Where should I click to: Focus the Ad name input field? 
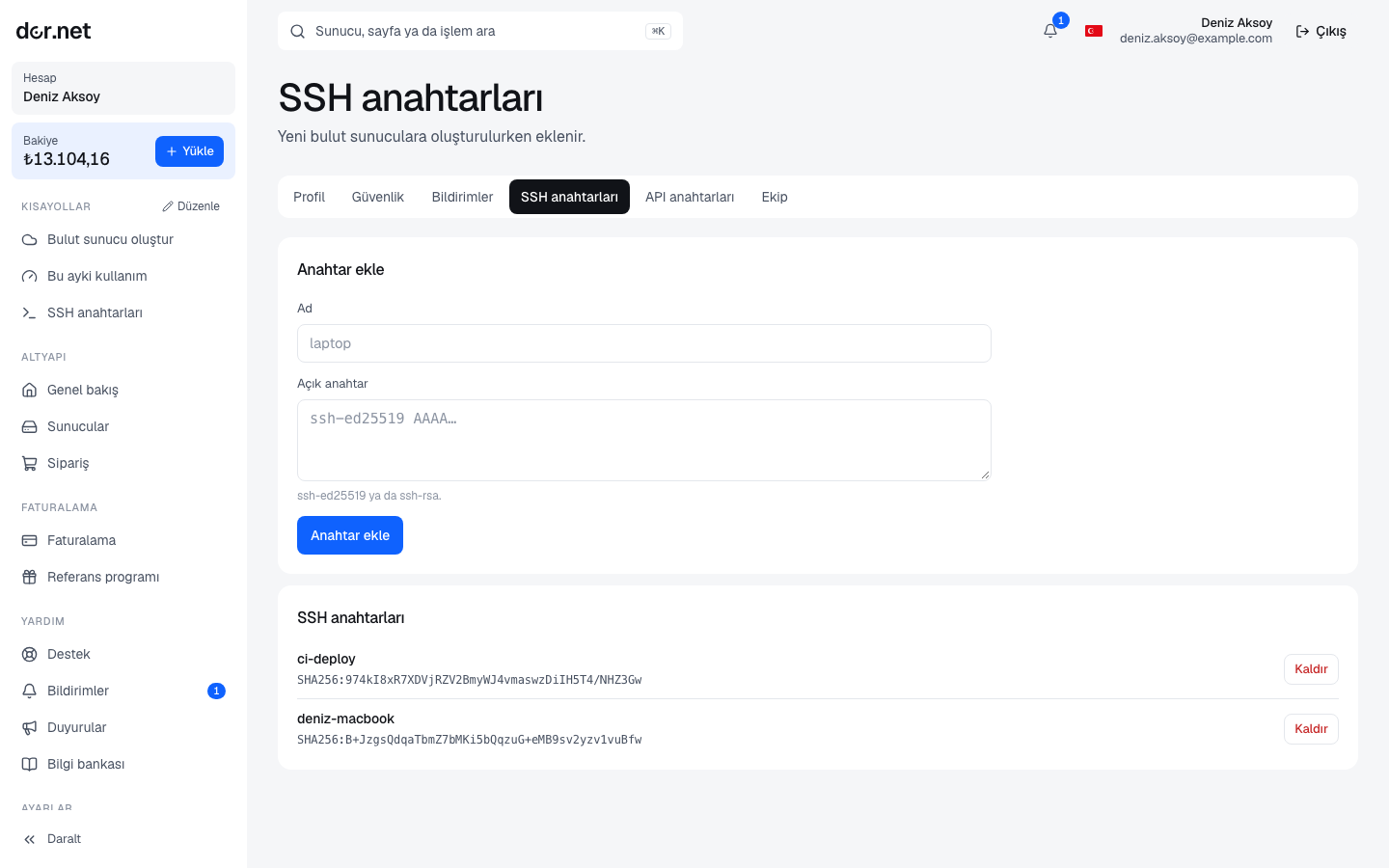(644, 343)
